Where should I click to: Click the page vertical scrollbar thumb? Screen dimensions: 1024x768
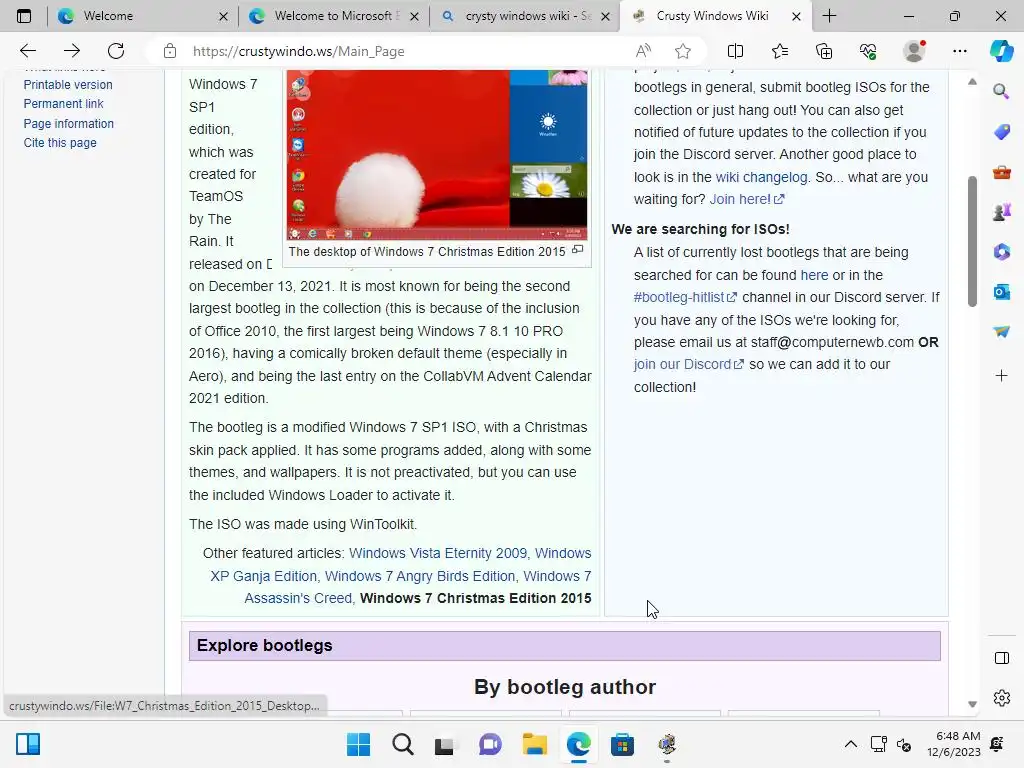pos(972,241)
